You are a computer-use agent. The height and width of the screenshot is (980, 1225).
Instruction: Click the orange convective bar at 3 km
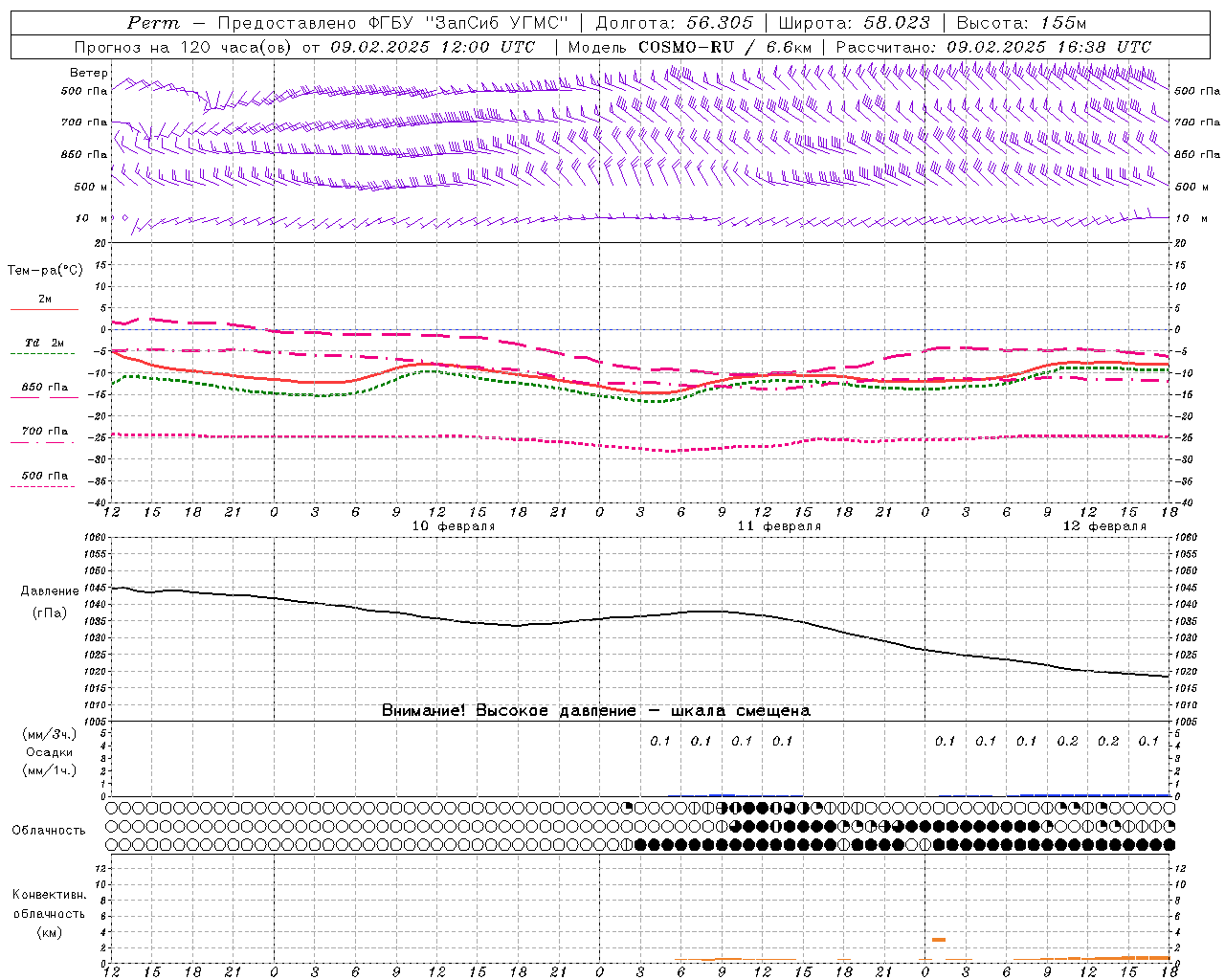coord(939,940)
